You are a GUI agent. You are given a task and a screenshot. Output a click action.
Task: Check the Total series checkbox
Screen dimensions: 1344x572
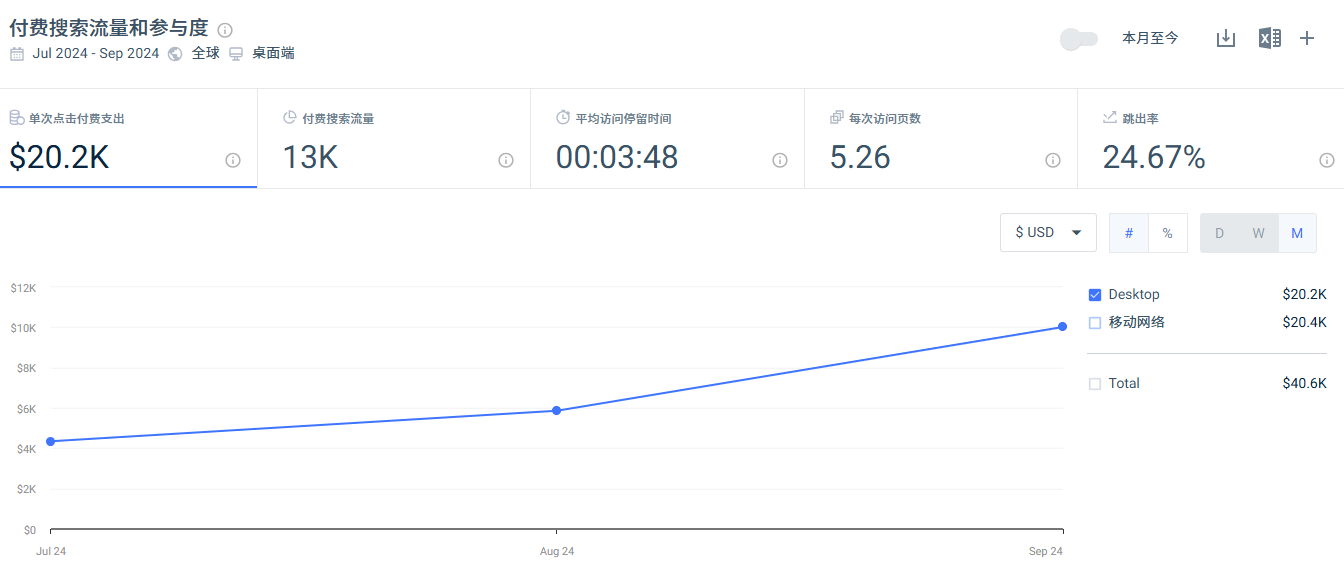tap(1095, 384)
